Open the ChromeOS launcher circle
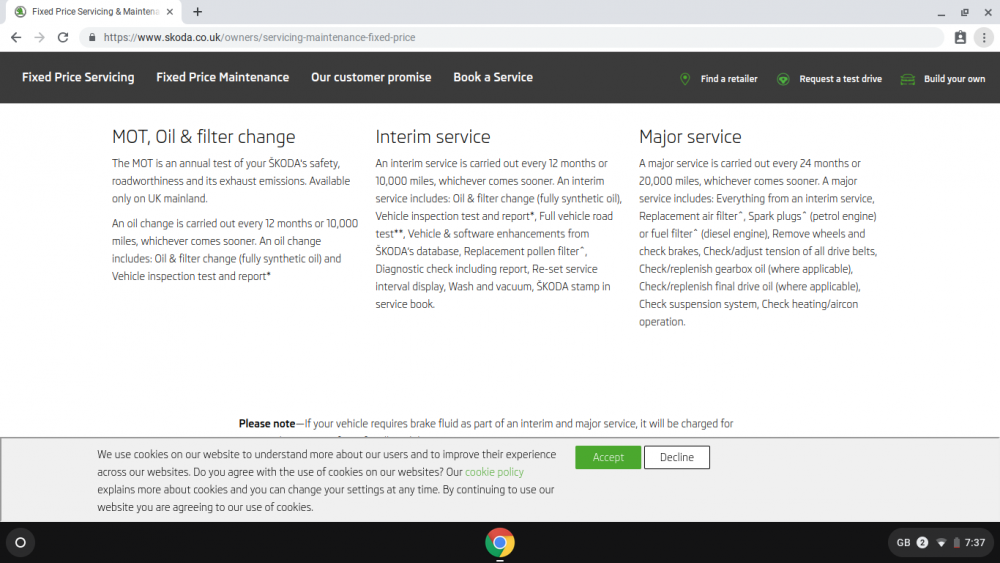The height and width of the screenshot is (563, 1000). (20, 543)
